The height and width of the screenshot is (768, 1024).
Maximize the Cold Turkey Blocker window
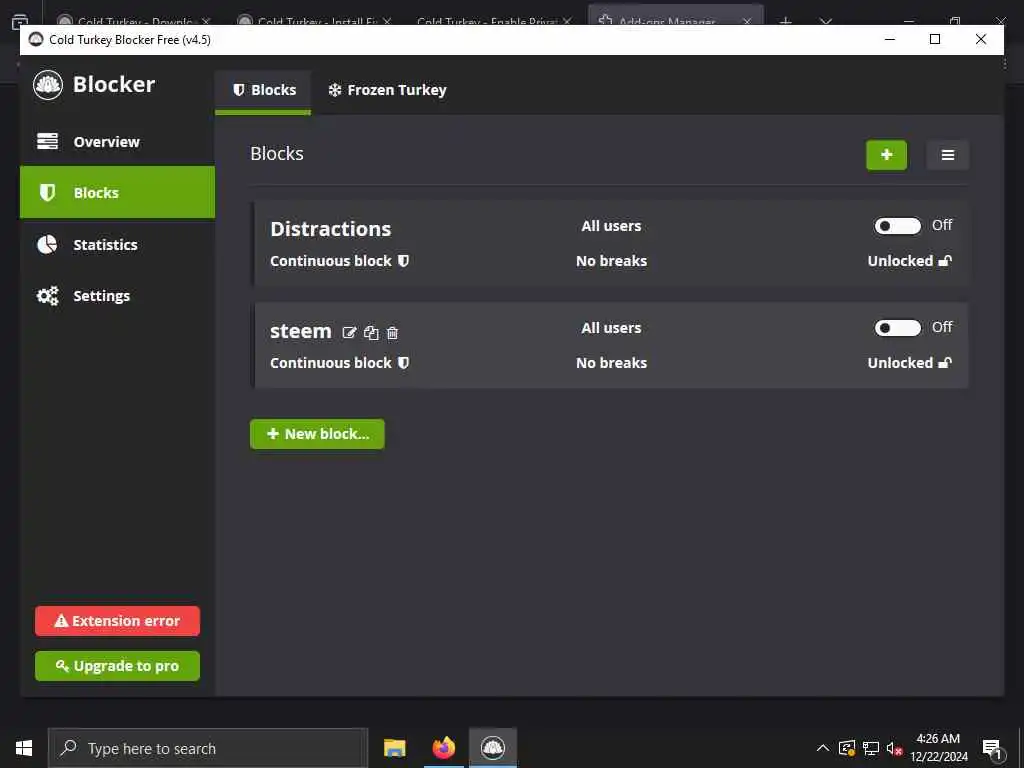[935, 40]
